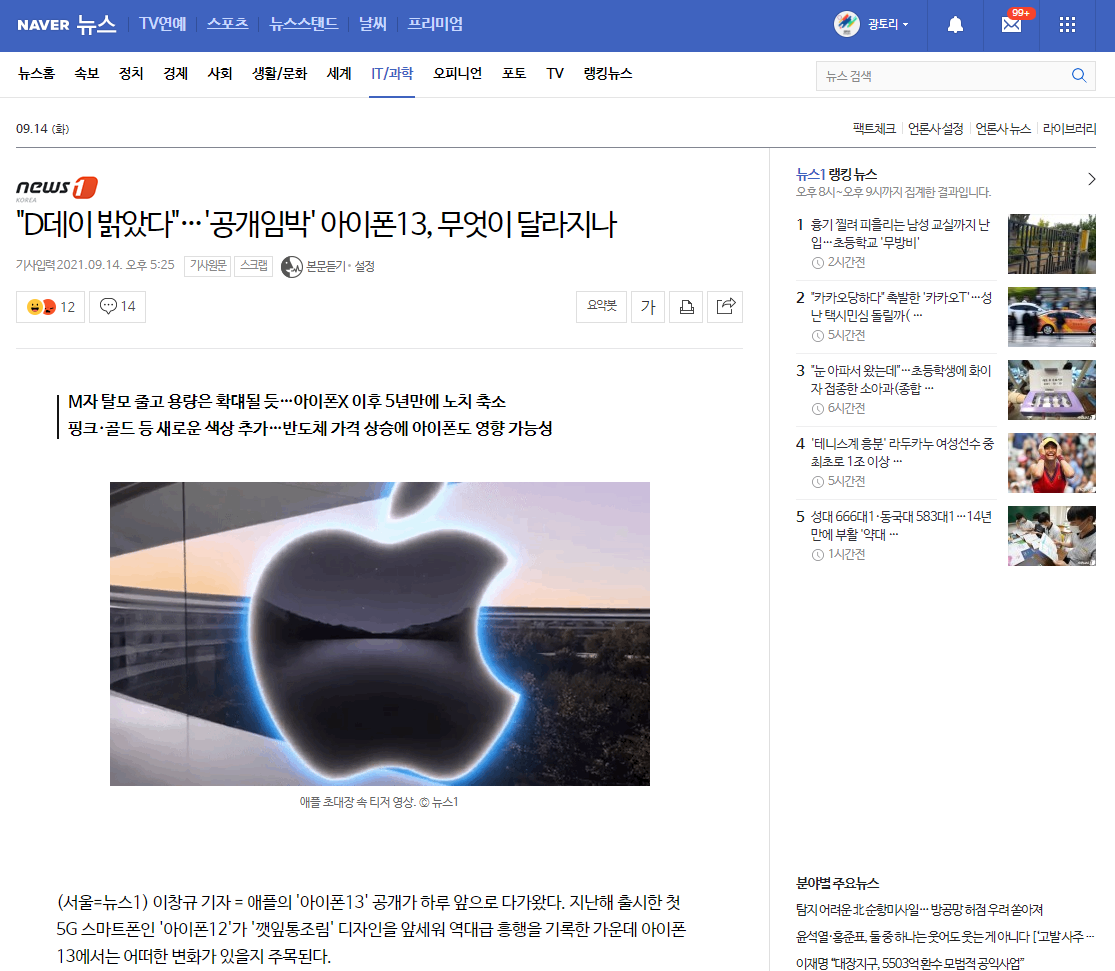
Task: Click the students thumbnail for ranking 5
Action: click(1052, 536)
